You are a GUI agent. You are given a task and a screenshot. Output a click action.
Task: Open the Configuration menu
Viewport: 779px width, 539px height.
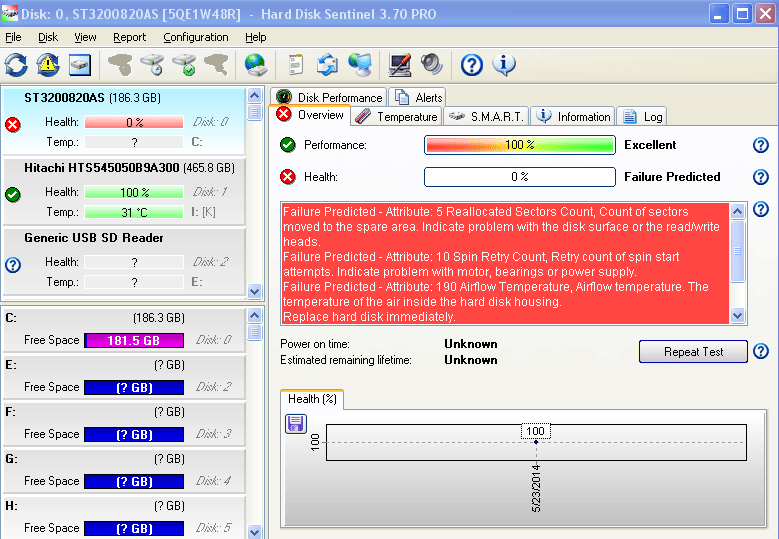pos(196,37)
